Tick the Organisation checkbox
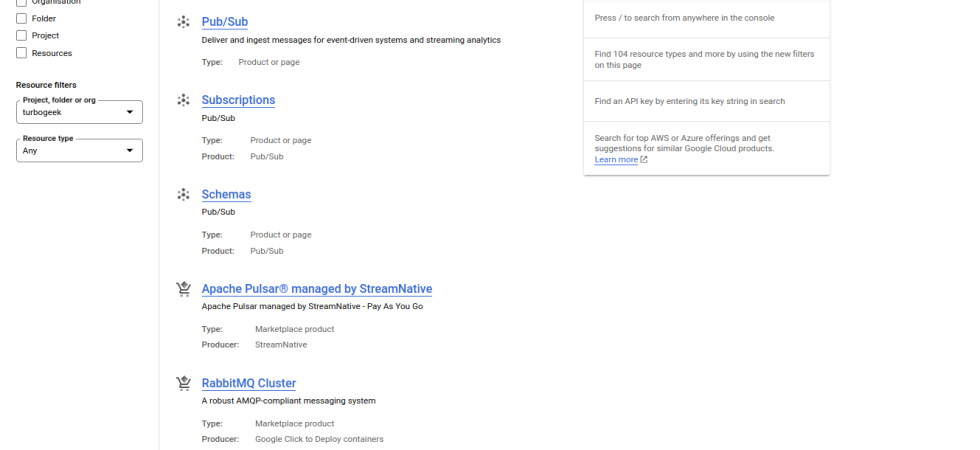The height and width of the screenshot is (450, 980). 21,2
